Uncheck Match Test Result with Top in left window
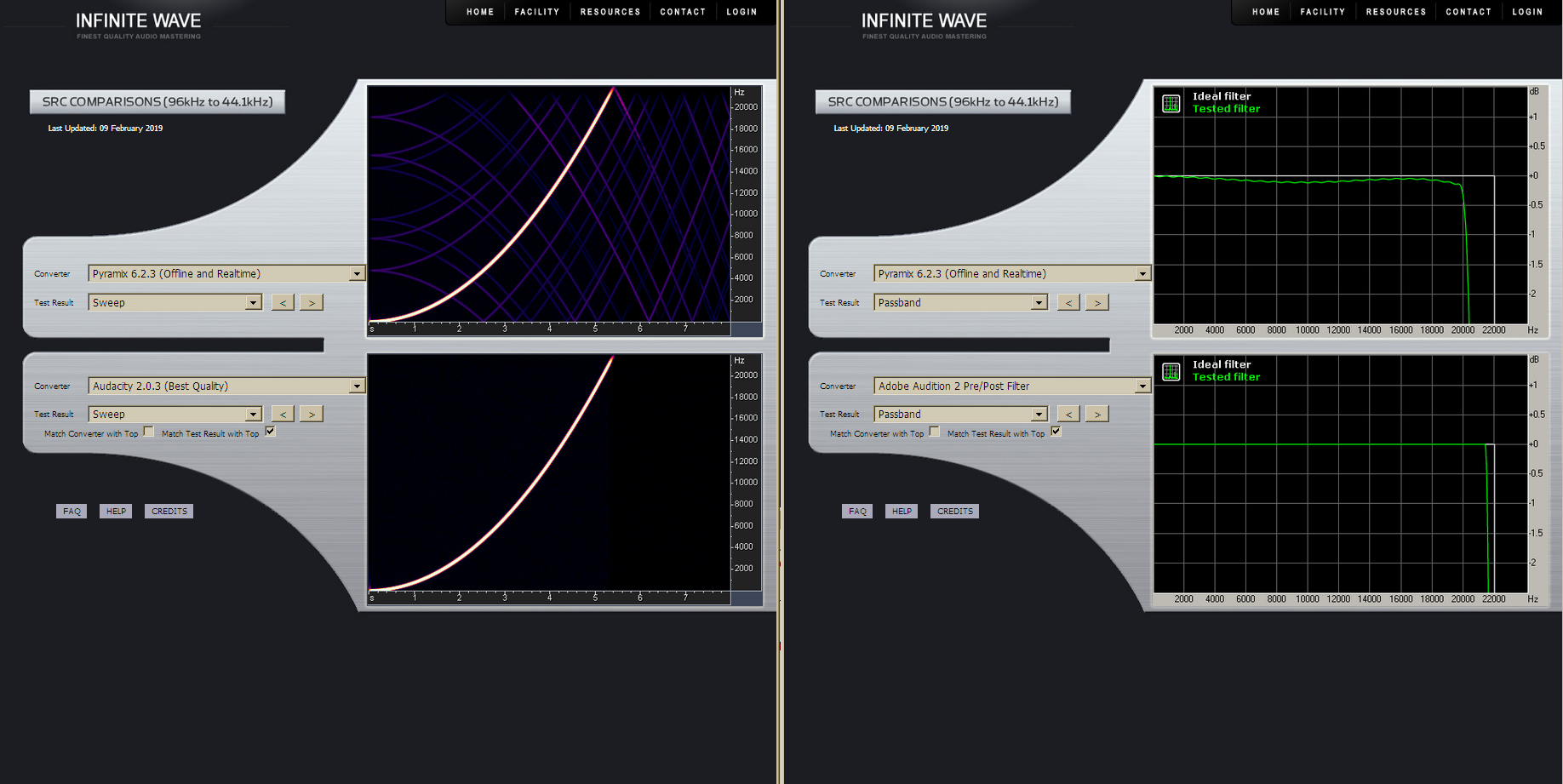This screenshot has width=1563, height=784. point(271,432)
